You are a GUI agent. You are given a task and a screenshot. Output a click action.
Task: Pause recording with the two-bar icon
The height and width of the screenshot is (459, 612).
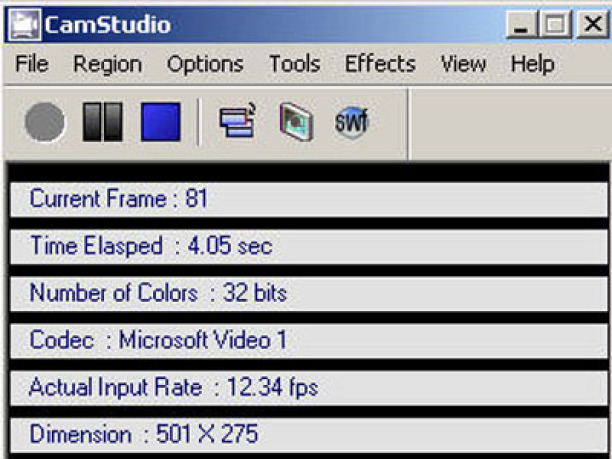pyautogui.click(x=103, y=122)
